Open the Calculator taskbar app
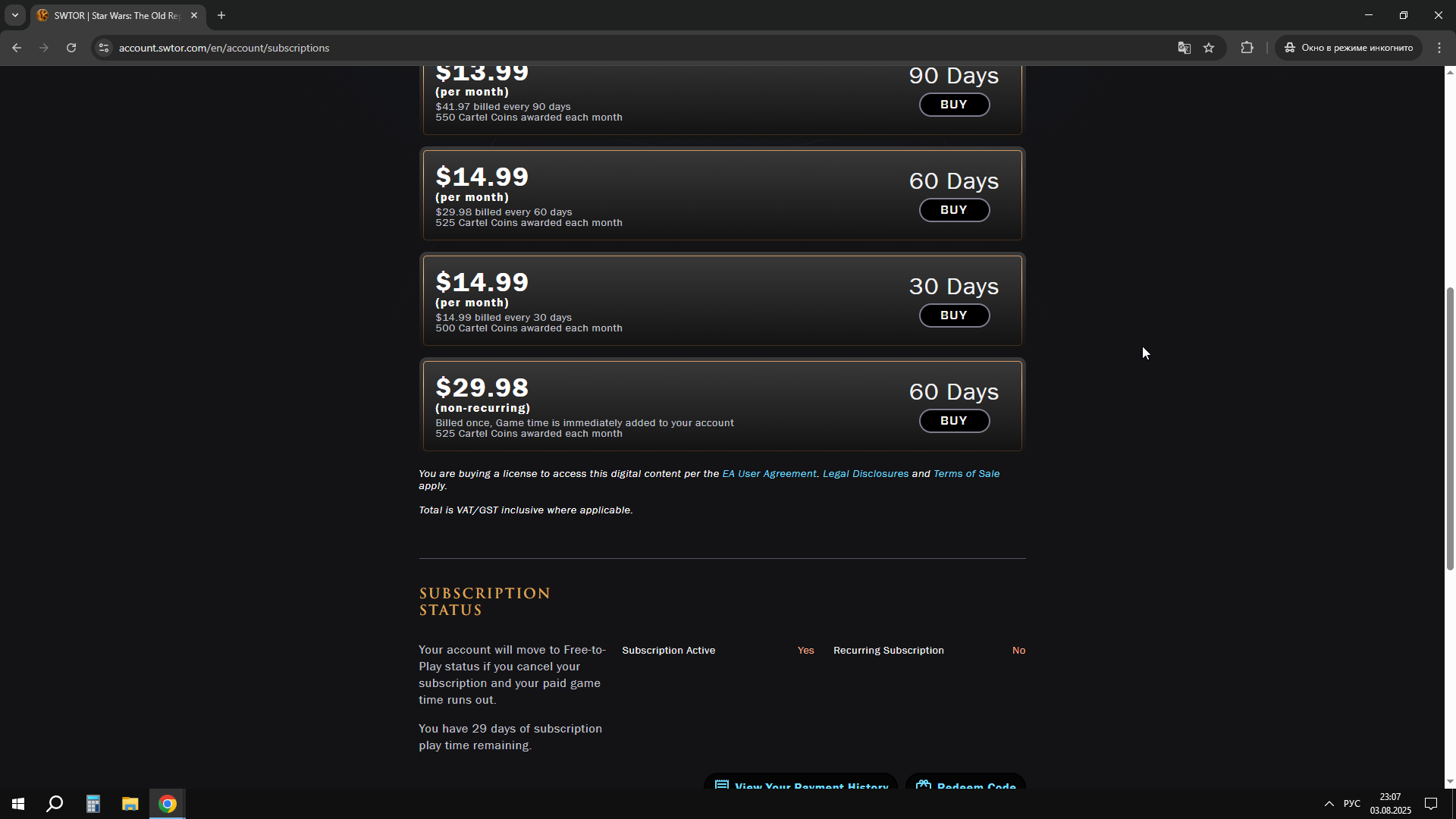This screenshot has width=1456, height=819. point(93,804)
